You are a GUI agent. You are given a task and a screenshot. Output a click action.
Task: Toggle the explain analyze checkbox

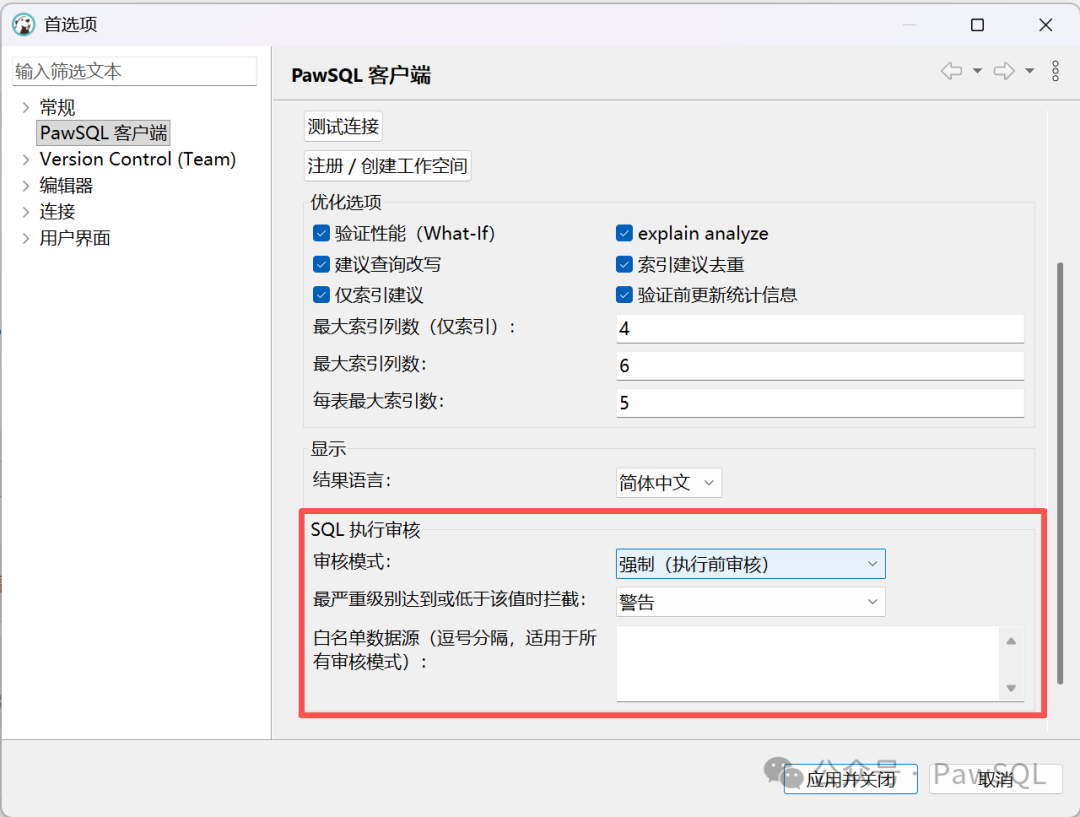tap(624, 234)
